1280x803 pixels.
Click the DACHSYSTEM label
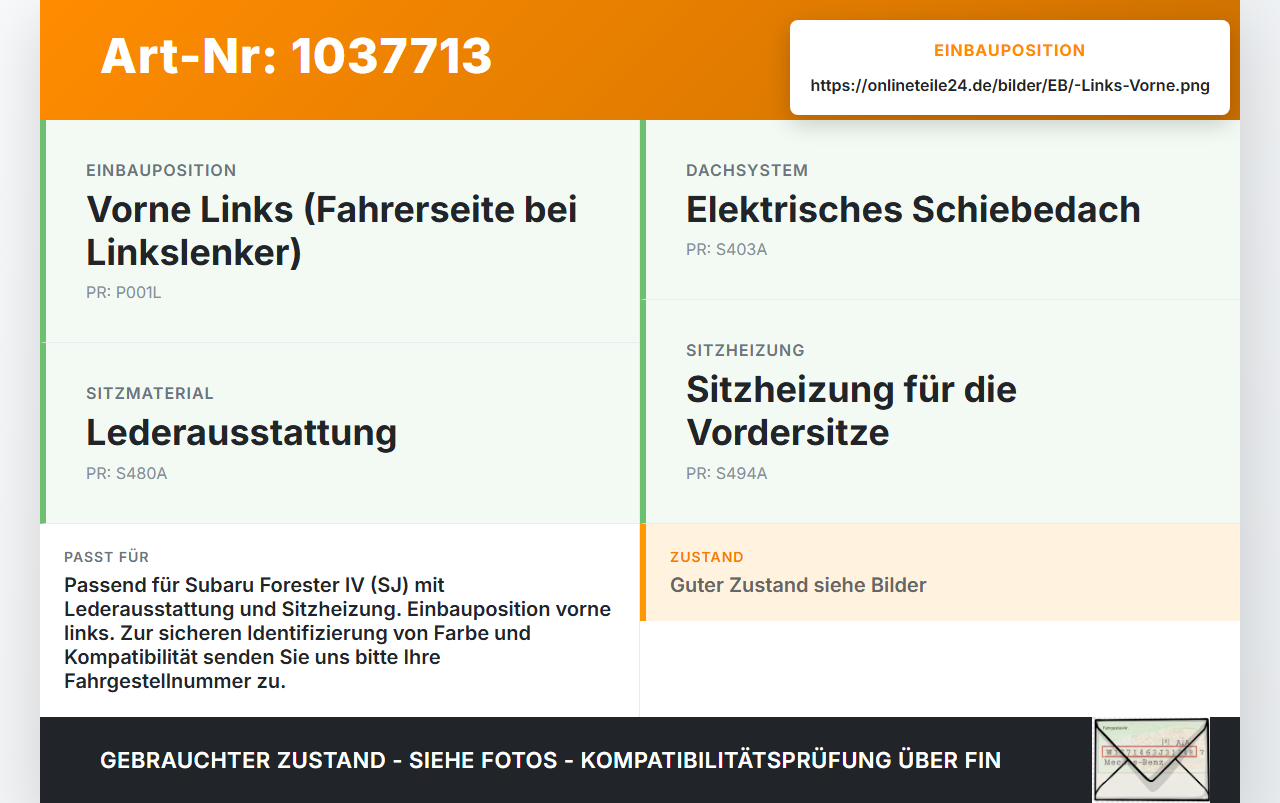(747, 170)
